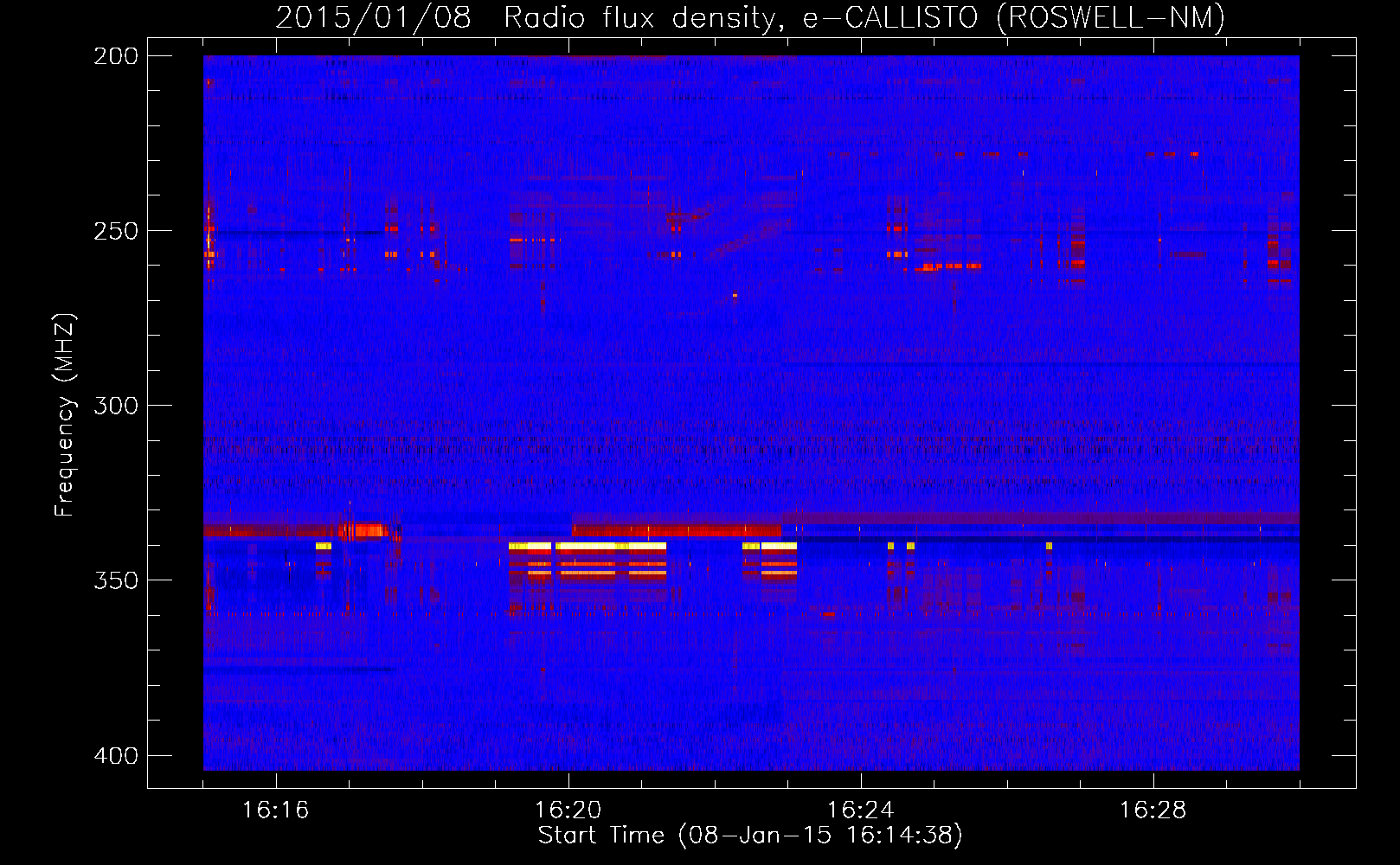Click the 'Start Time (08-Jan-15 16:14:38)' x-axis label

750,836
